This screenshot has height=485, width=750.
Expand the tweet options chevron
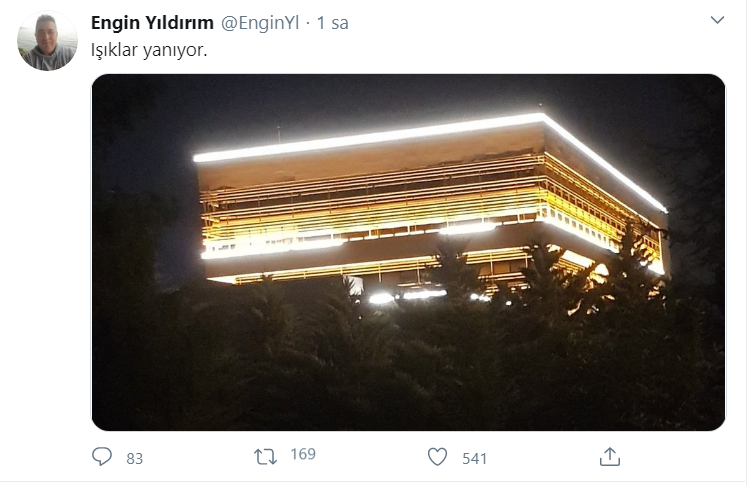click(717, 20)
